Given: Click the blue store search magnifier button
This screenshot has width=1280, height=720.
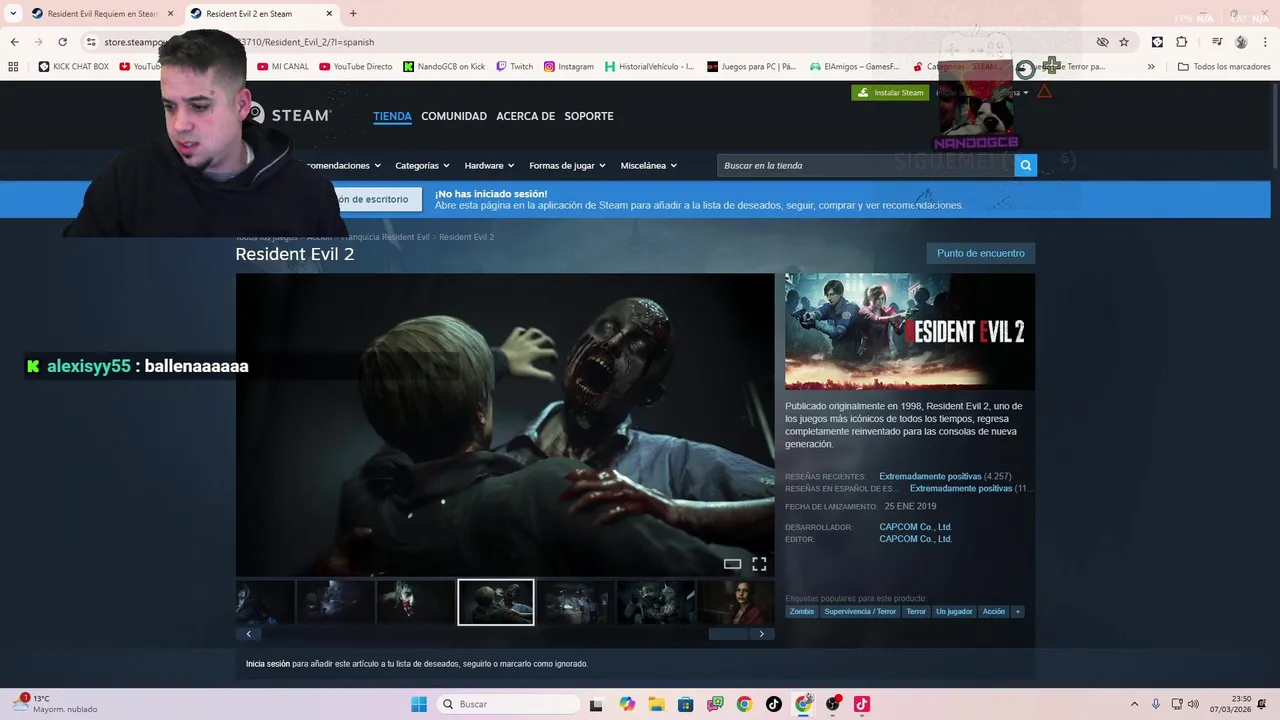Looking at the screenshot, I should click(1025, 165).
